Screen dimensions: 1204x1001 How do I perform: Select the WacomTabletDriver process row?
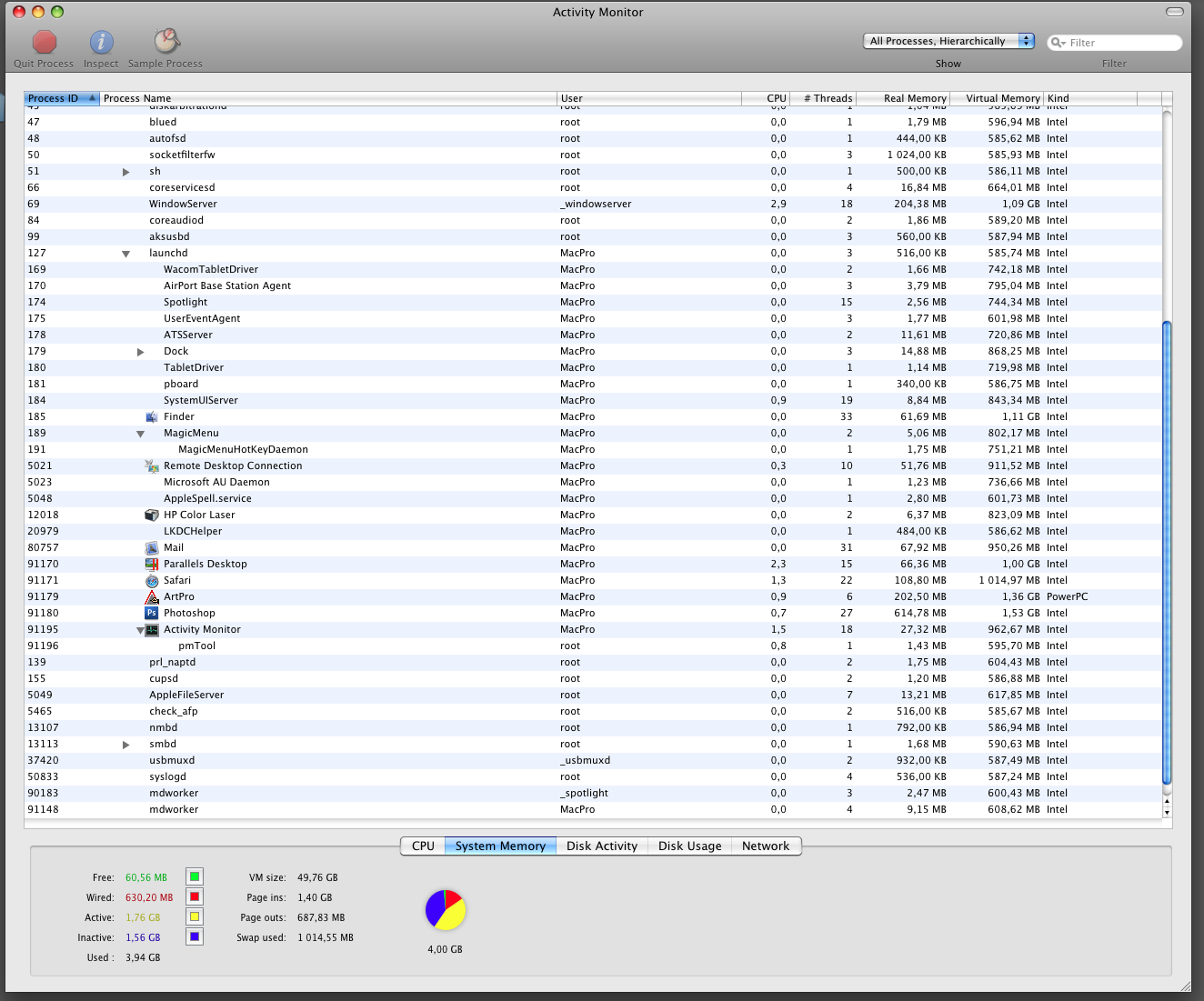[594, 269]
